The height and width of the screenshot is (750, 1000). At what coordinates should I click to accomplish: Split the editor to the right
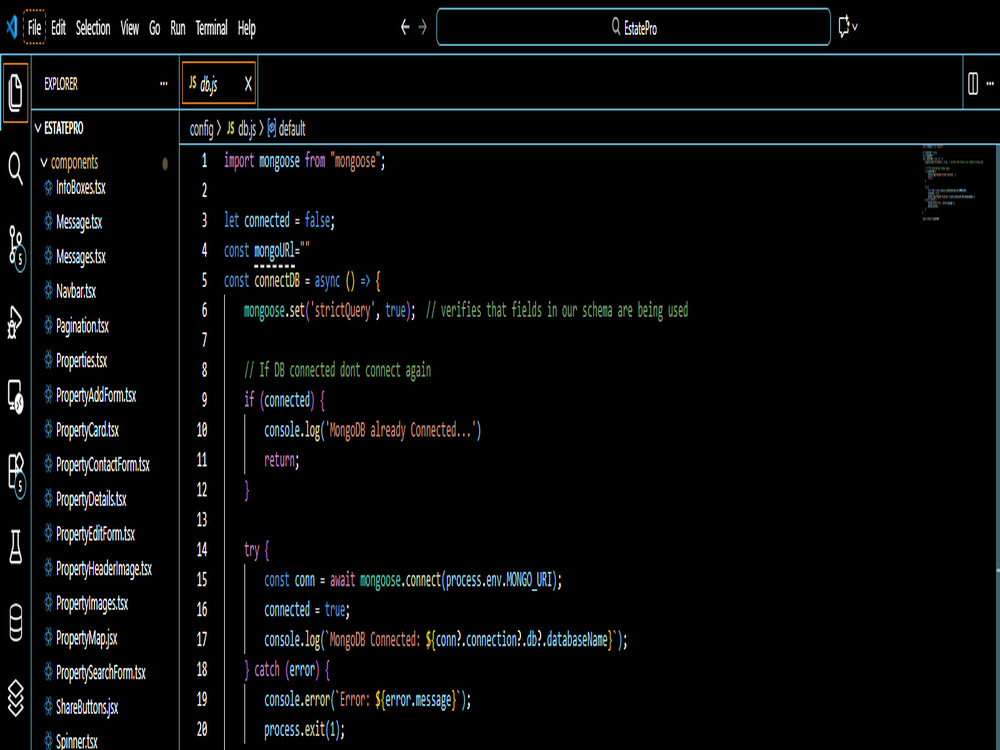coord(973,83)
